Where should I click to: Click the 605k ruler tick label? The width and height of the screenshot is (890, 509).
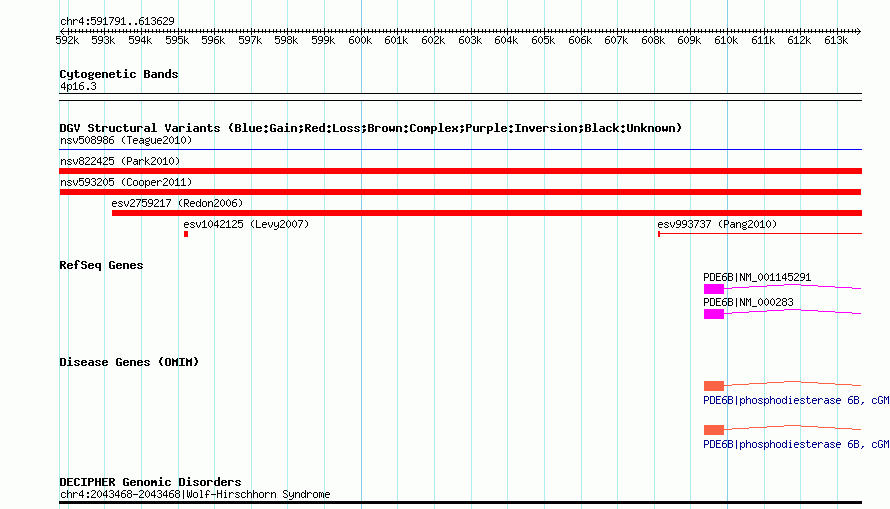click(x=543, y=40)
